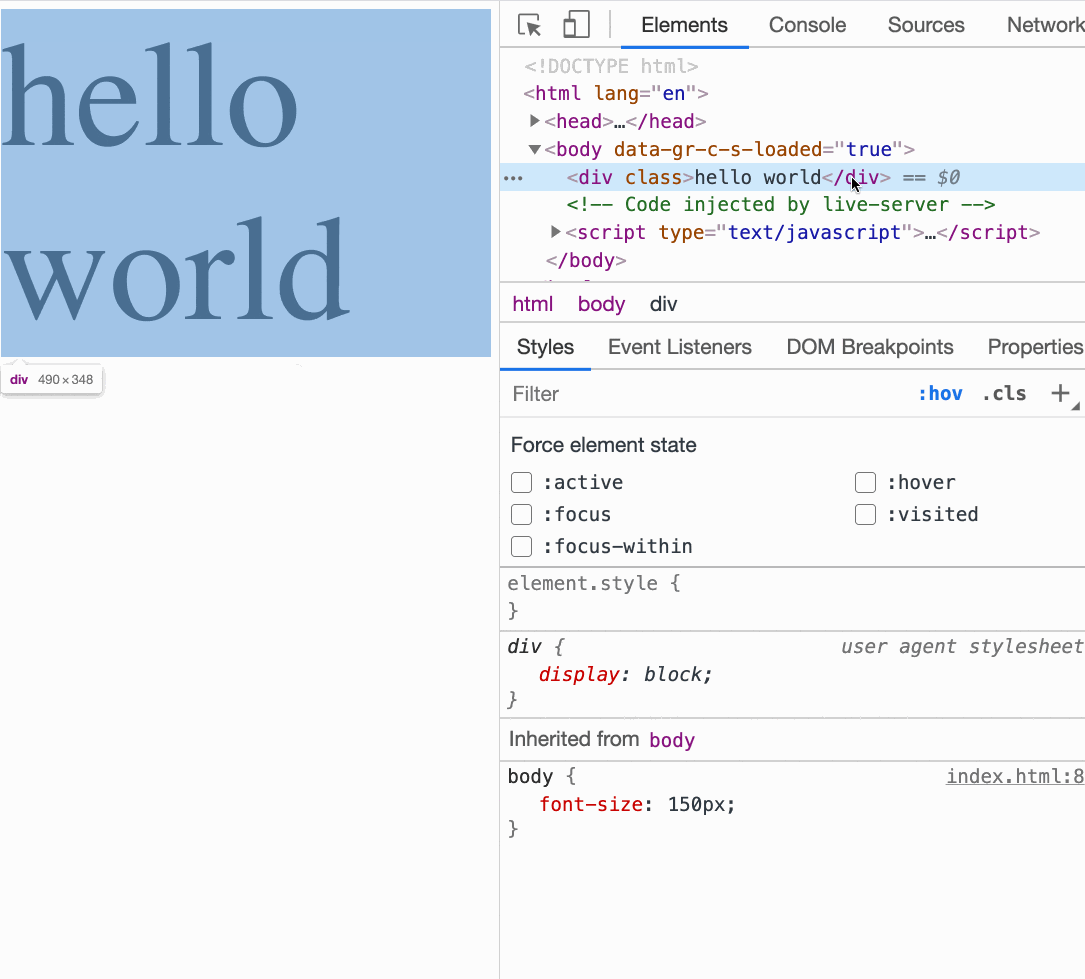Image resolution: width=1085 pixels, height=979 pixels.
Task: Toggle the :focus force state checkbox
Action: [x=521, y=515]
